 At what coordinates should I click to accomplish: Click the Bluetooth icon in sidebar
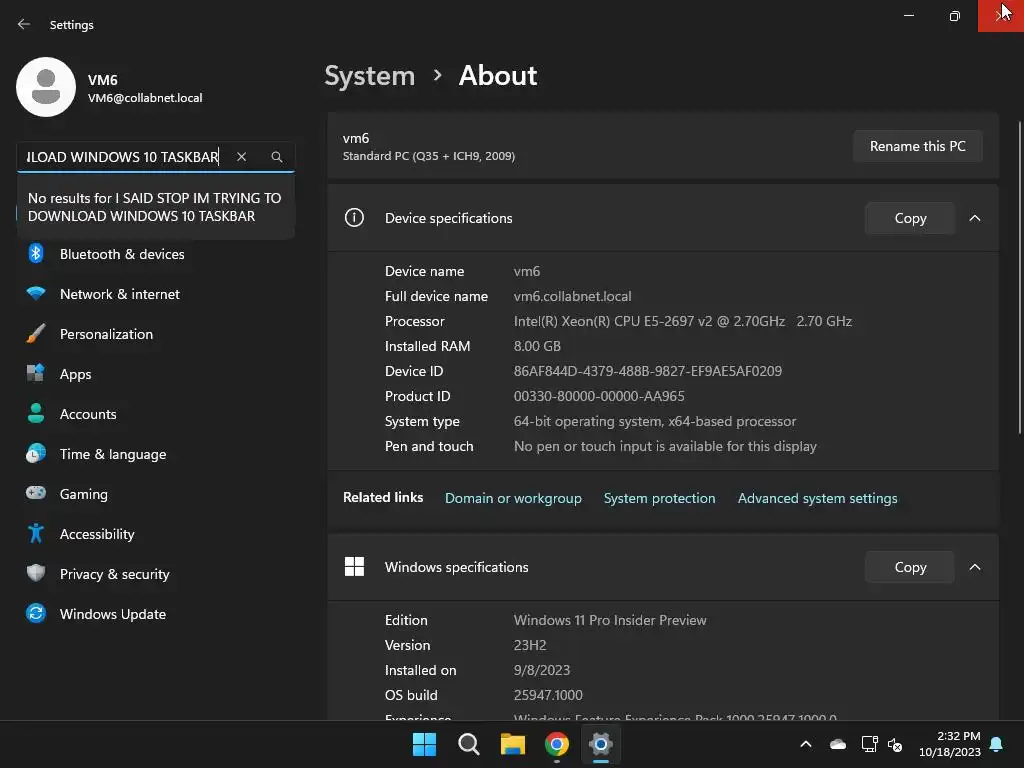pos(36,253)
